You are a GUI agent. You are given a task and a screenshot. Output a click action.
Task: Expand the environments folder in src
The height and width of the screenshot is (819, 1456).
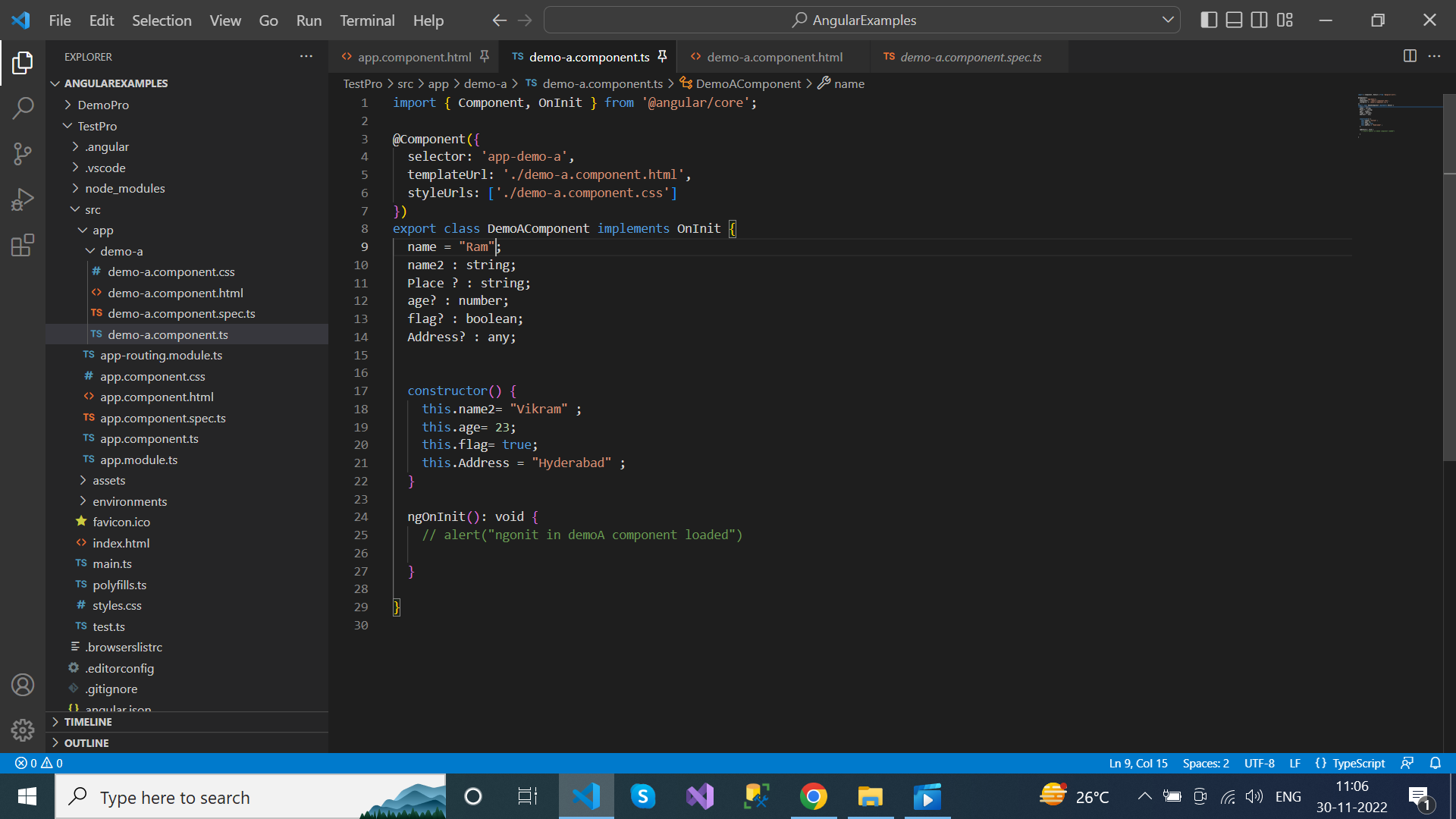82,501
